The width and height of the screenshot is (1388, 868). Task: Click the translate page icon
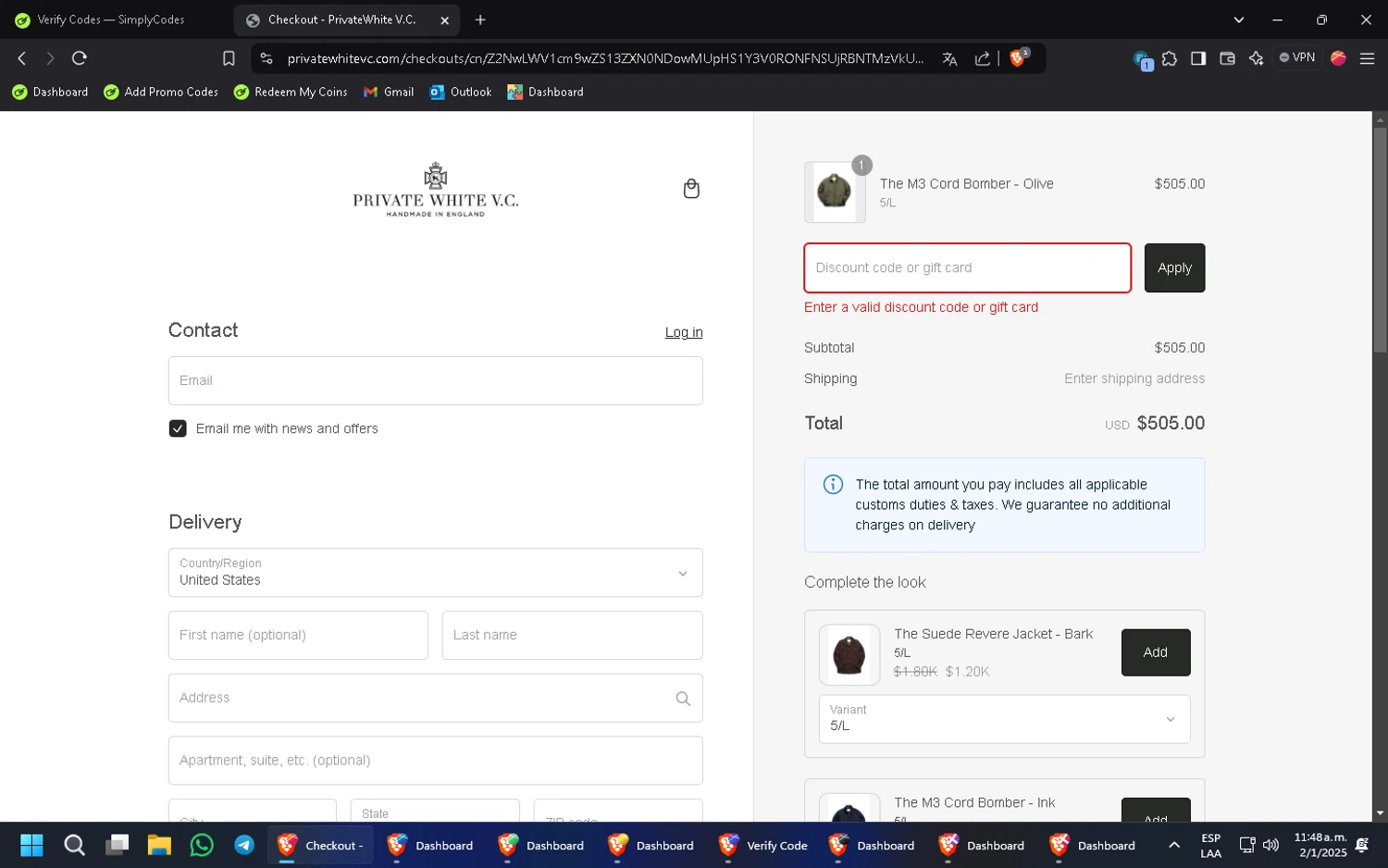pyautogui.click(x=949, y=58)
